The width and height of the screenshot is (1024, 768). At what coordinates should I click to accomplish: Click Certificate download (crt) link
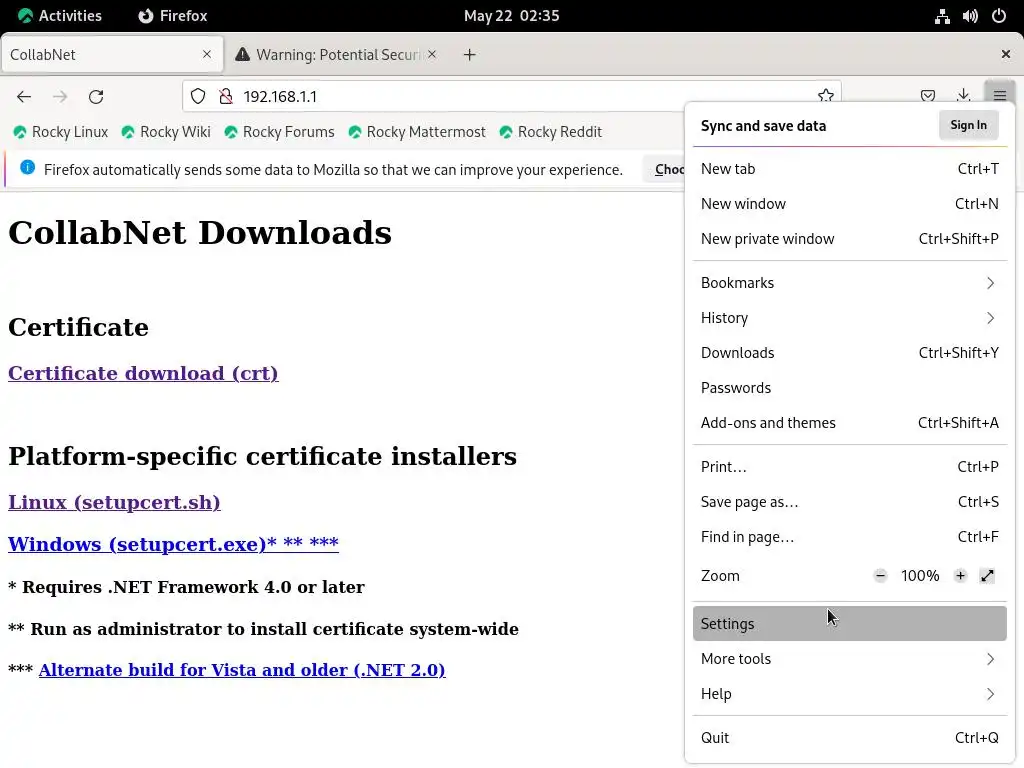[143, 374]
